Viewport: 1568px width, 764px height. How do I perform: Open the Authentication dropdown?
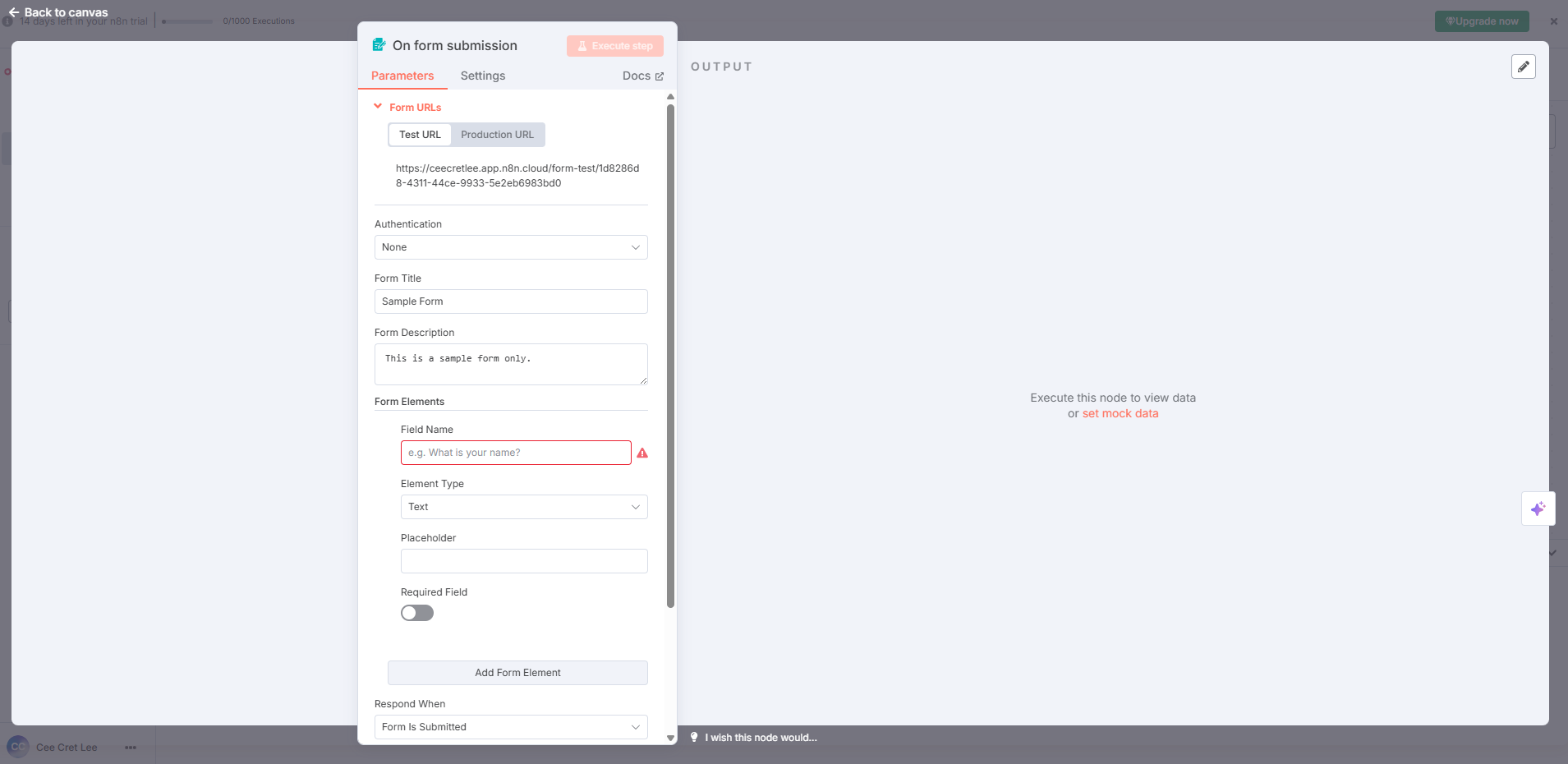(510, 247)
